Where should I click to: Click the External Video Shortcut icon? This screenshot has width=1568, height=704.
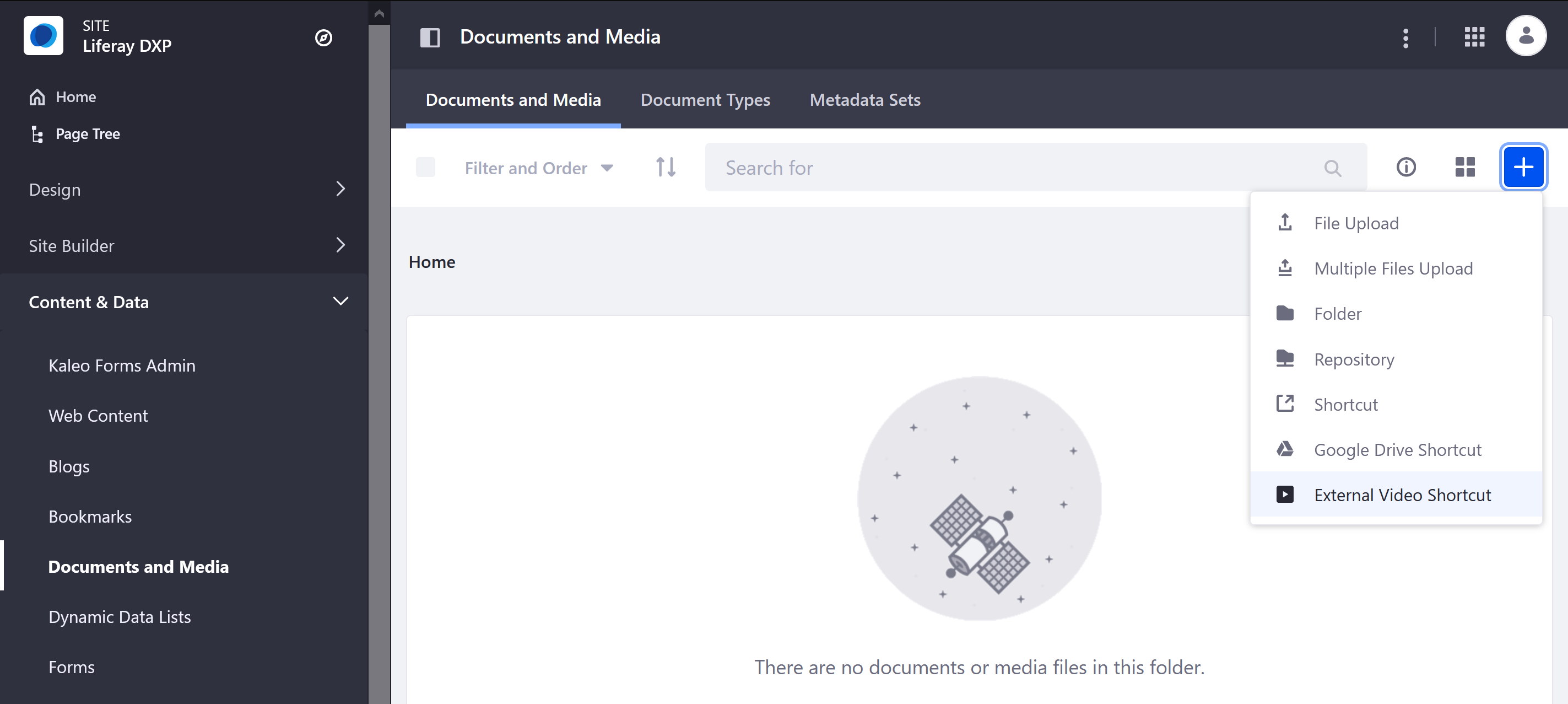pos(1285,494)
